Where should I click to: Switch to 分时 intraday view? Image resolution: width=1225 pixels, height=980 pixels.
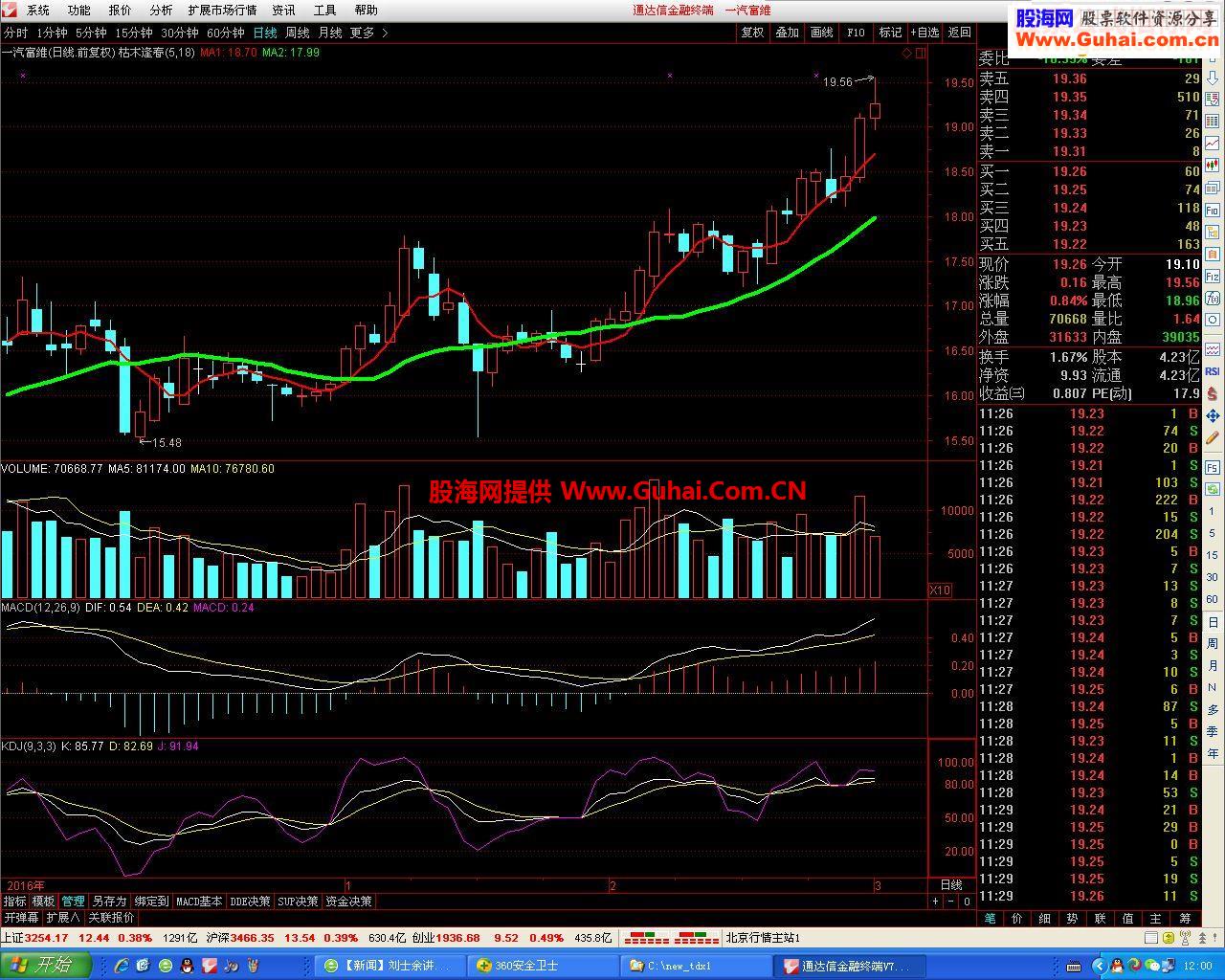[x=15, y=33]
